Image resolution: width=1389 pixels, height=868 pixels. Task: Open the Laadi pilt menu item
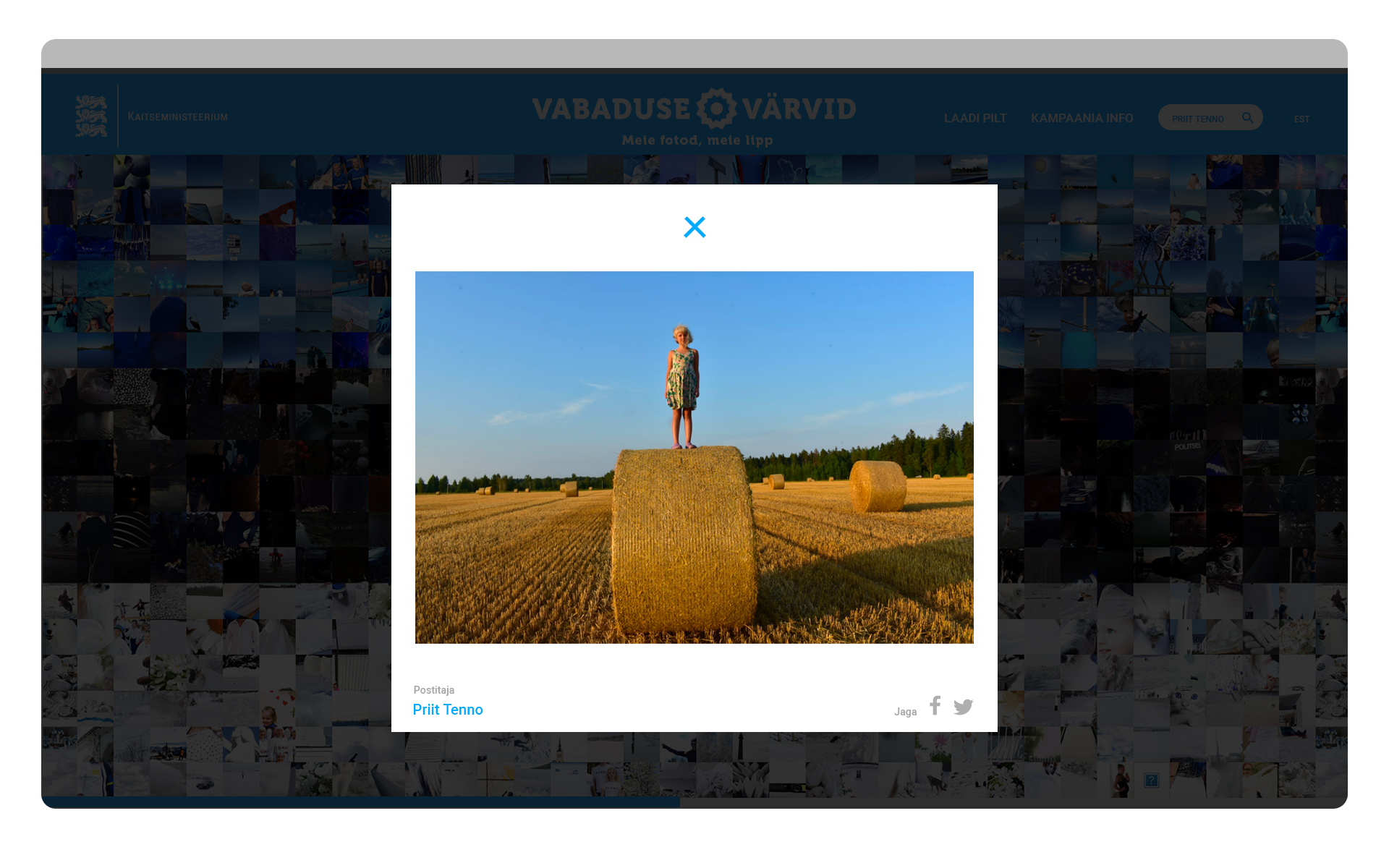[x=974, y=118]
